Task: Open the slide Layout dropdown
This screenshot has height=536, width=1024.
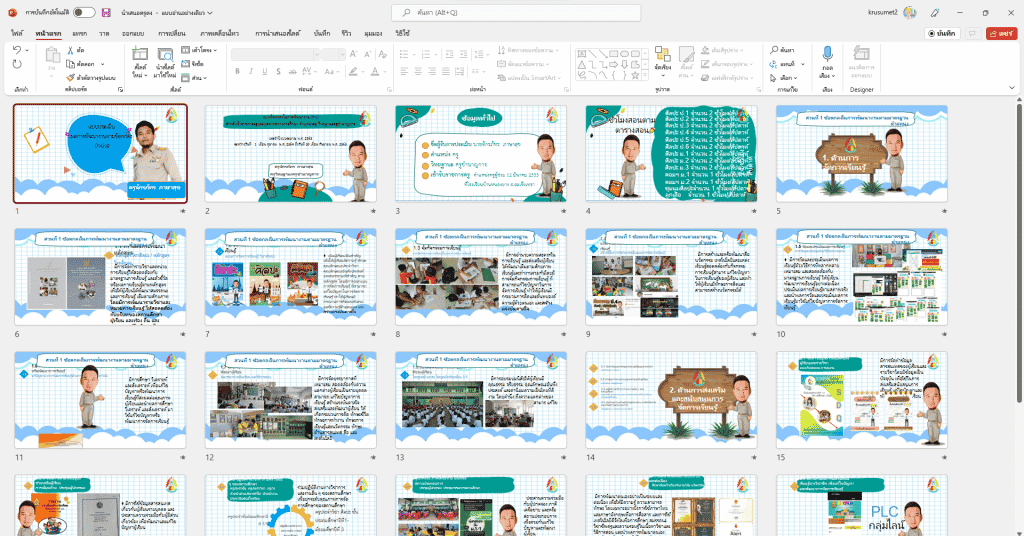Action: [199, 50]
